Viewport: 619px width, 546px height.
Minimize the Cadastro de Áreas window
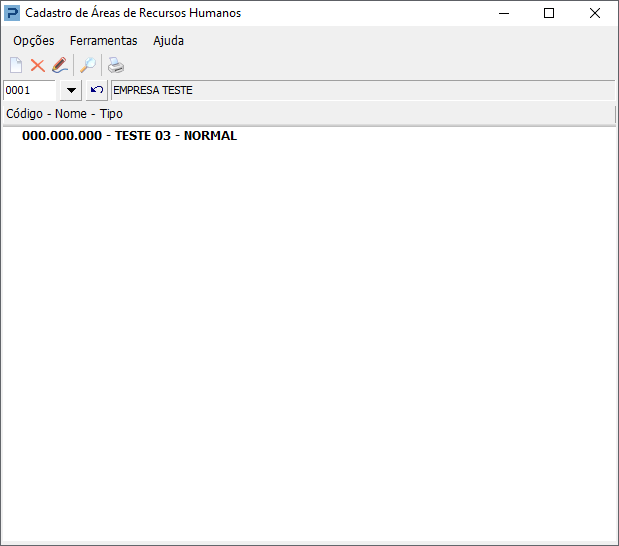pyautogui.click(x=504, y=13)
